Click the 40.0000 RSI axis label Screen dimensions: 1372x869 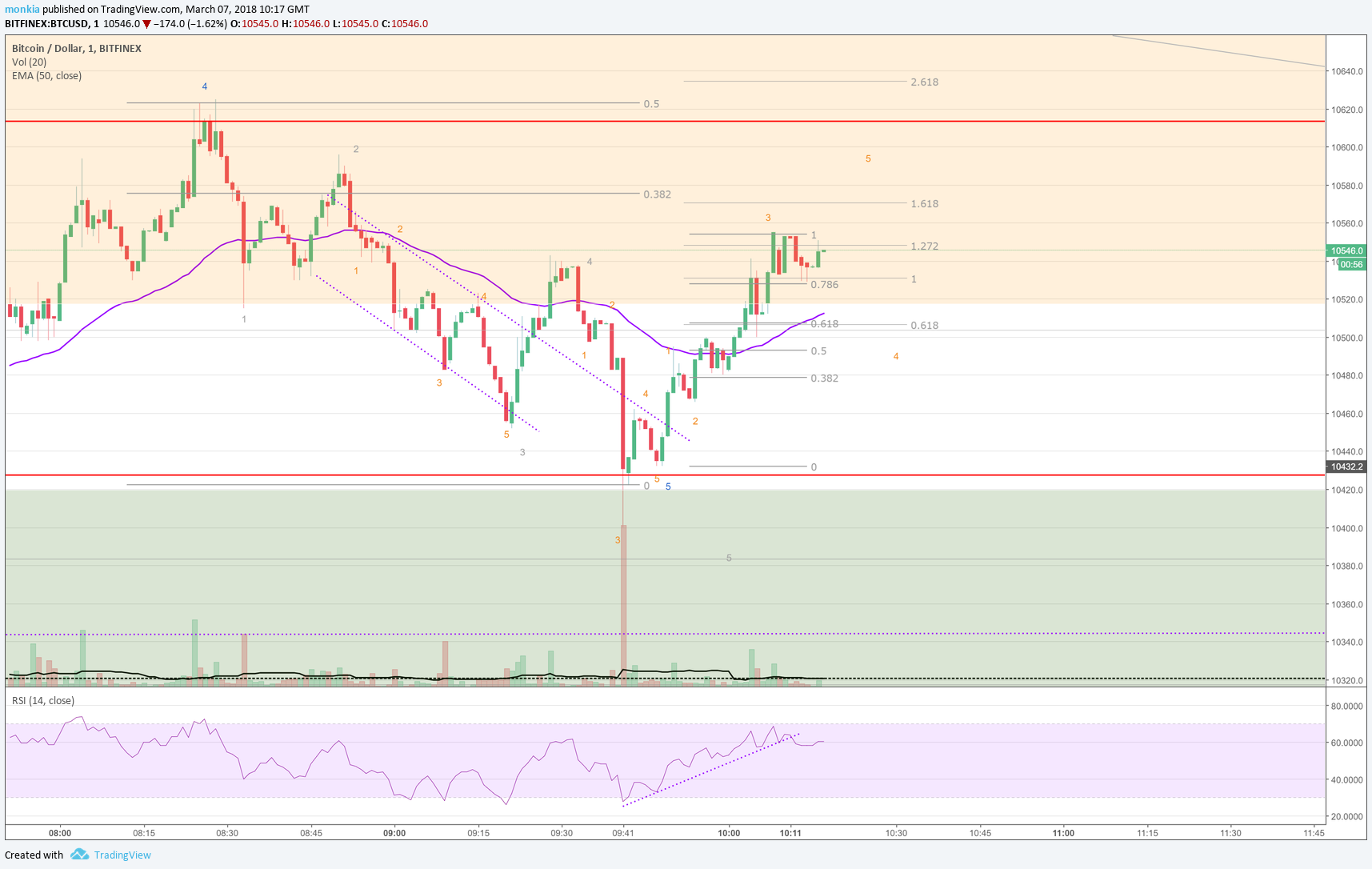coord(1346,779)
